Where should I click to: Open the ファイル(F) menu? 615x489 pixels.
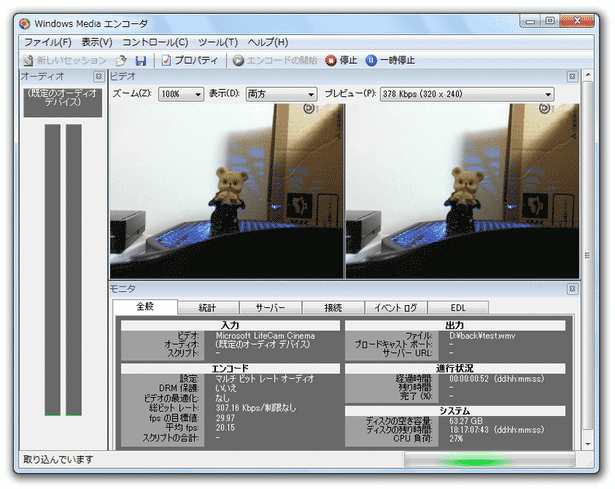47,42
